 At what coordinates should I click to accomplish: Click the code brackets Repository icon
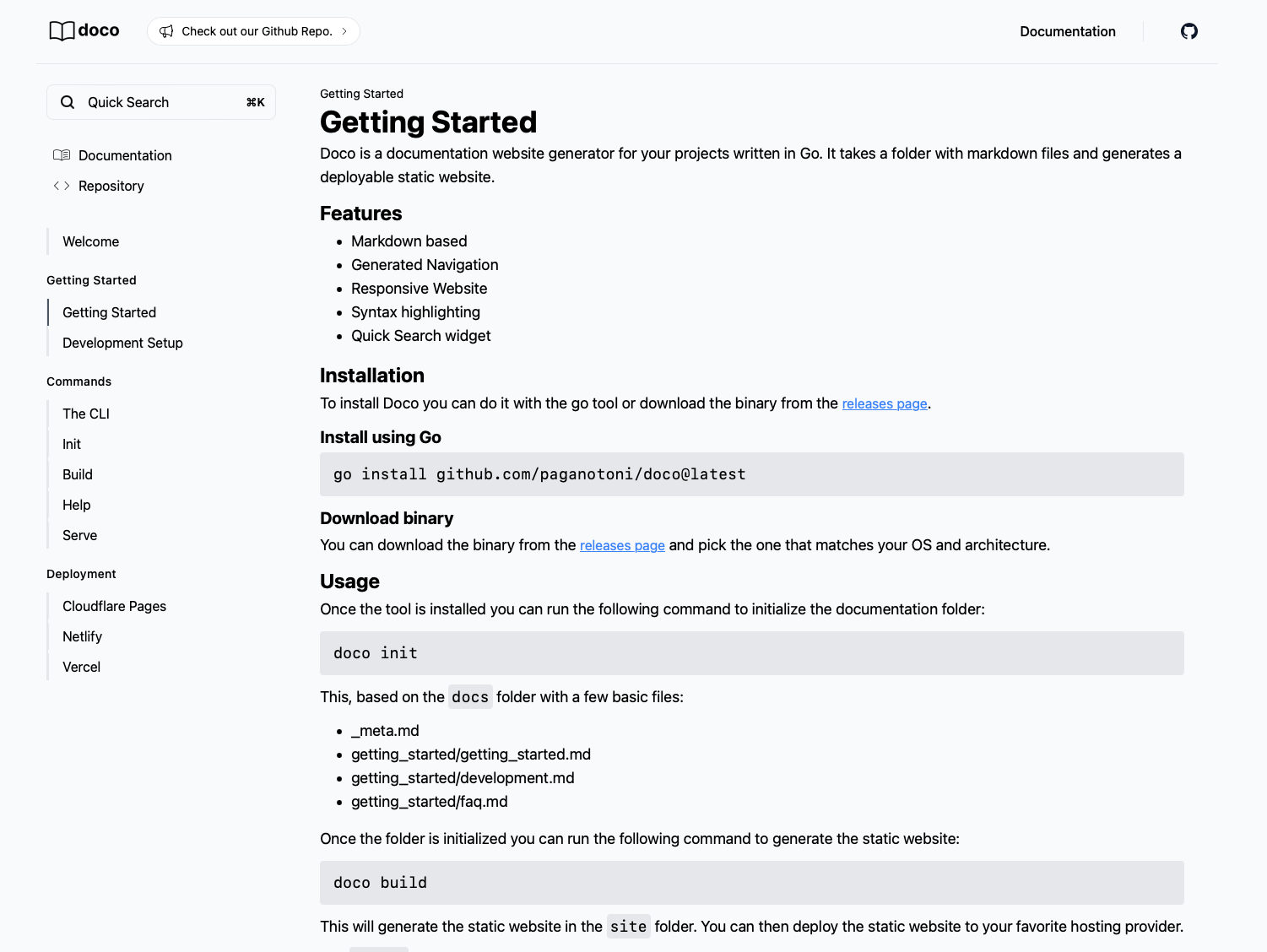click(x=62, y=186)
